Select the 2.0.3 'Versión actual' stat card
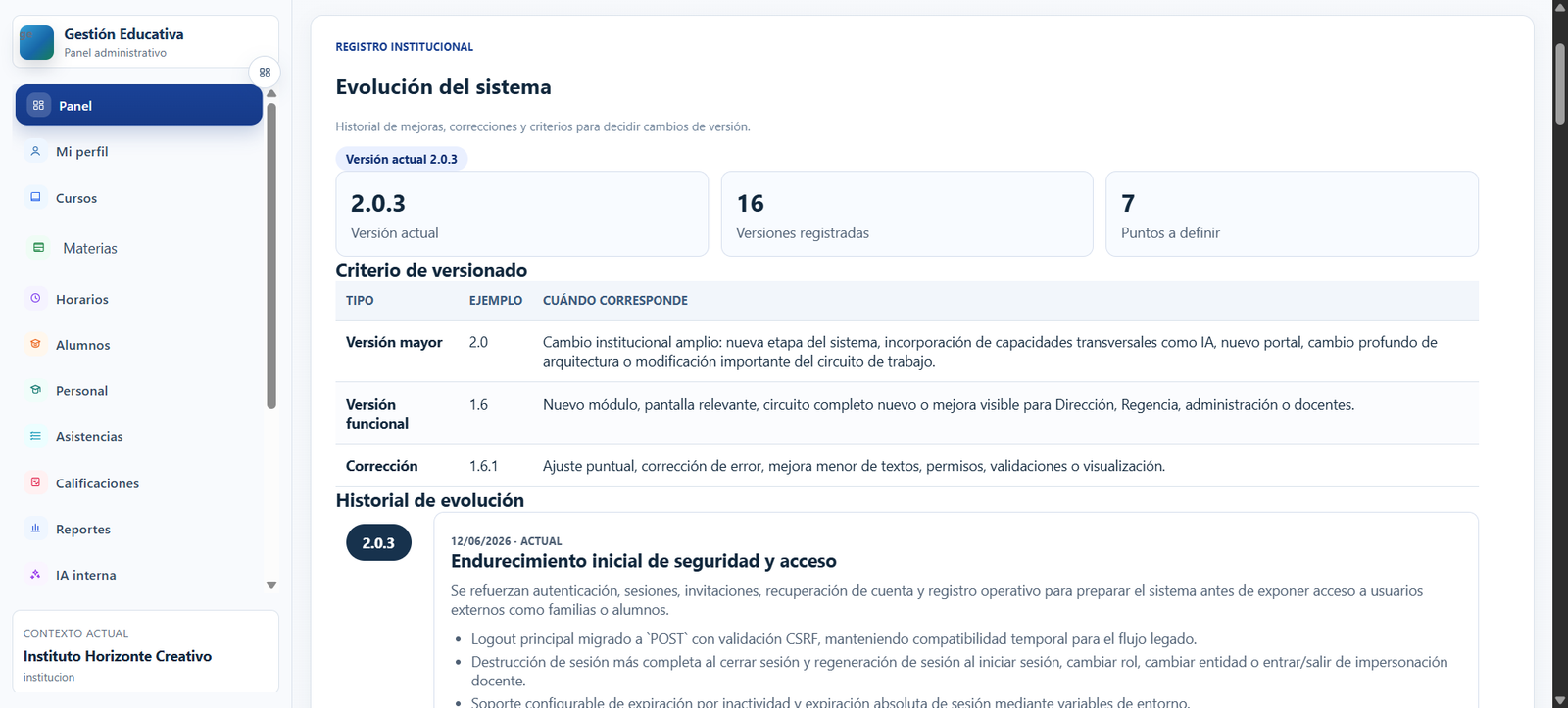Viewport: 1568px width, 708px height. 522,214
